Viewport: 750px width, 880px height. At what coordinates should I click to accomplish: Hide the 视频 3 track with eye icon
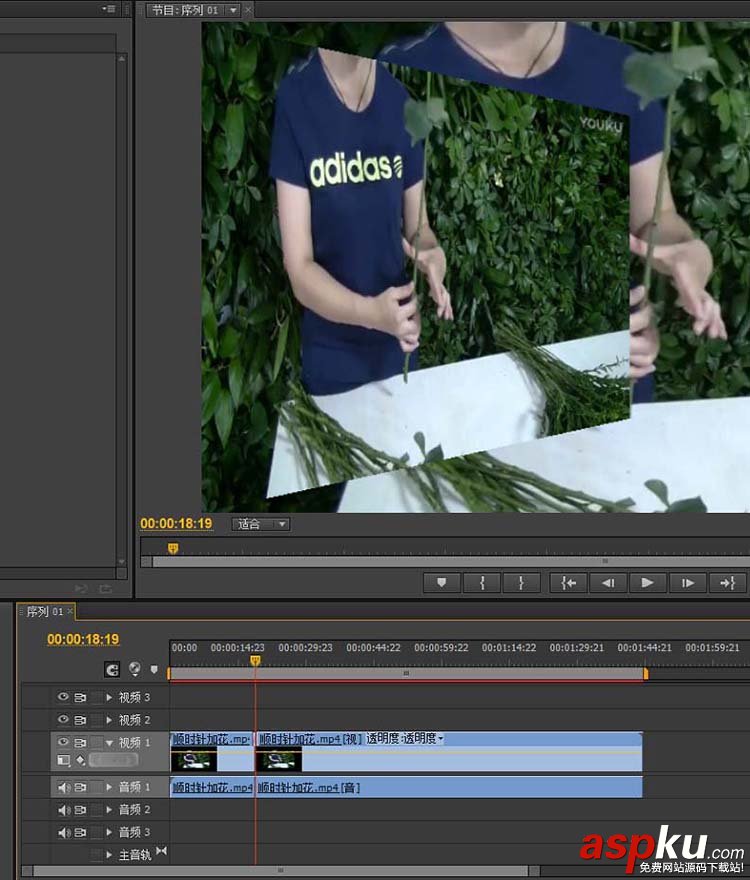(63, 697)
